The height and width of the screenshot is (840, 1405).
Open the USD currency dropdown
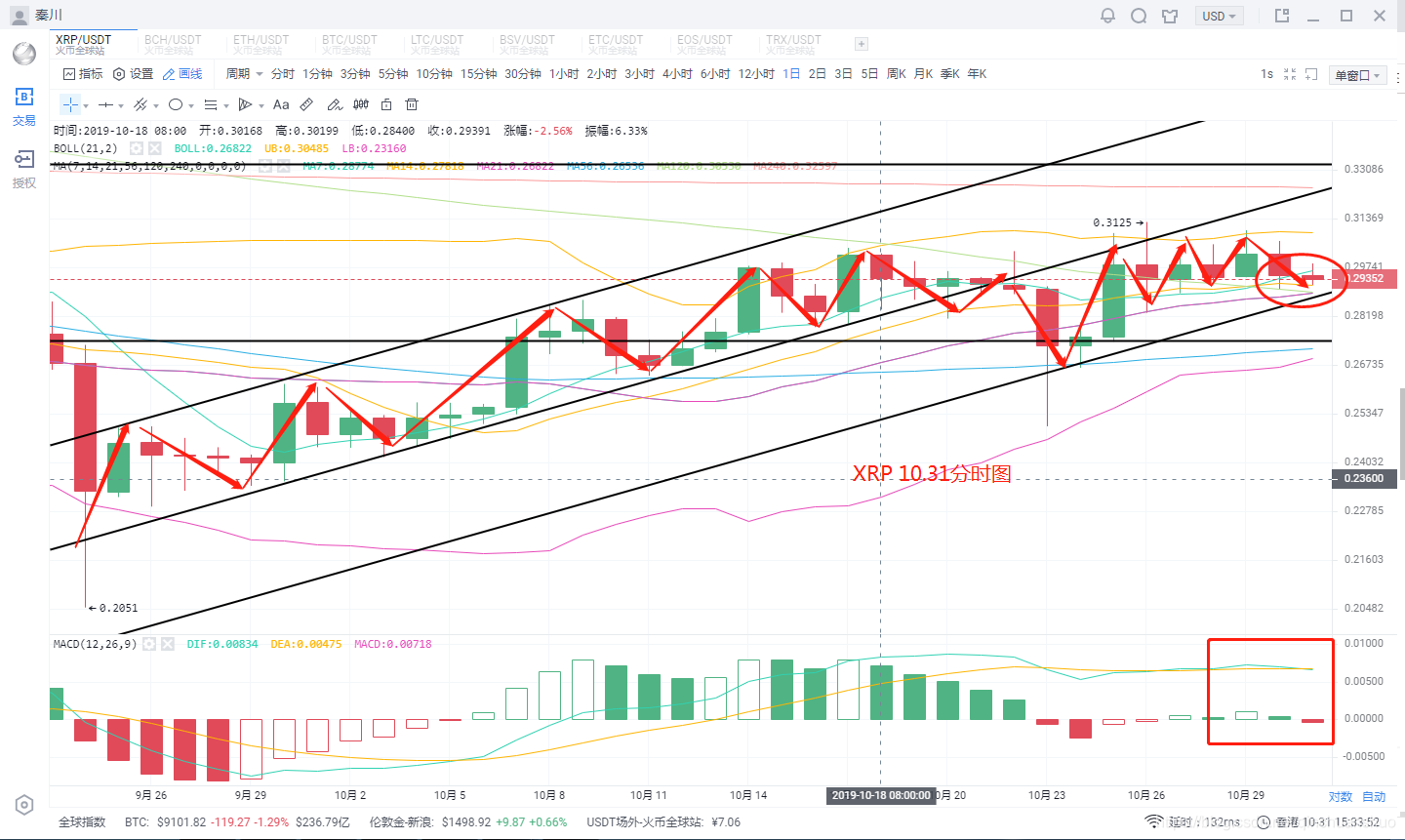pyautogui.click(x=1220, y=16)
